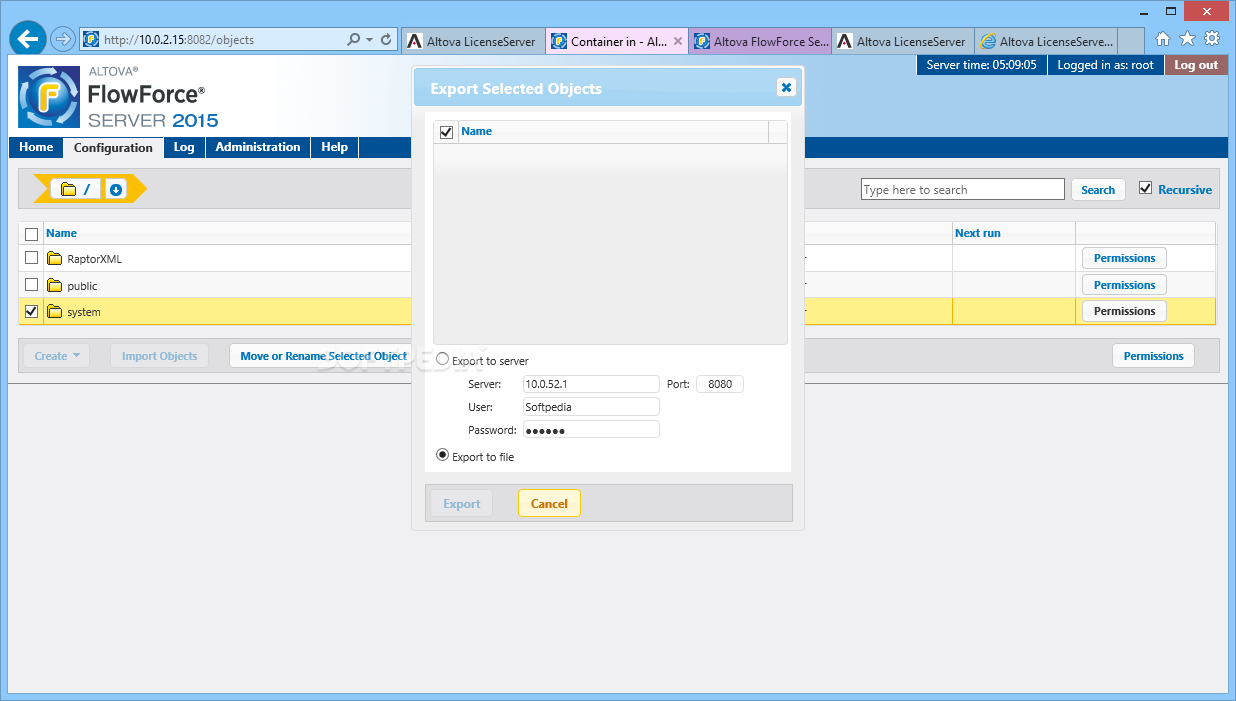Switch to the first Altova LicenseServer tab
1236x701 pixels.
coord(472,41)
